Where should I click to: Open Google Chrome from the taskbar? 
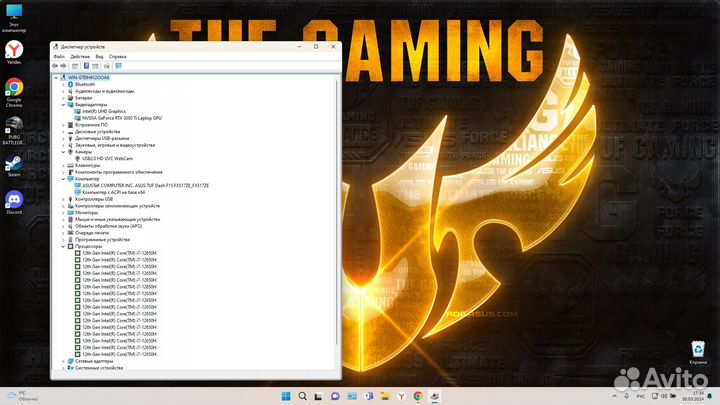point(418,396)
